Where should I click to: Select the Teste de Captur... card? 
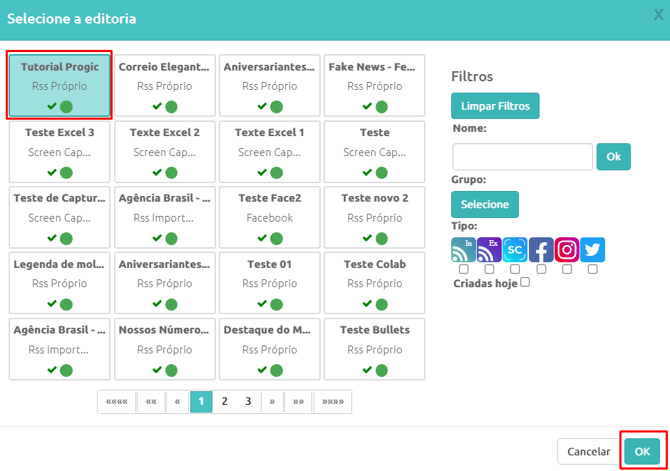[x=59, y=217]
